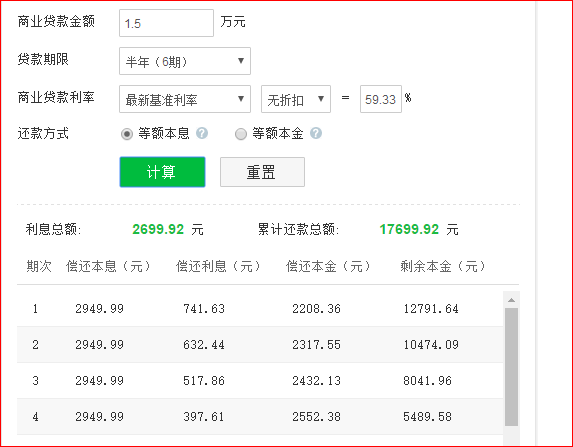Click the table scrollbar thumb

tap(511, 367)
